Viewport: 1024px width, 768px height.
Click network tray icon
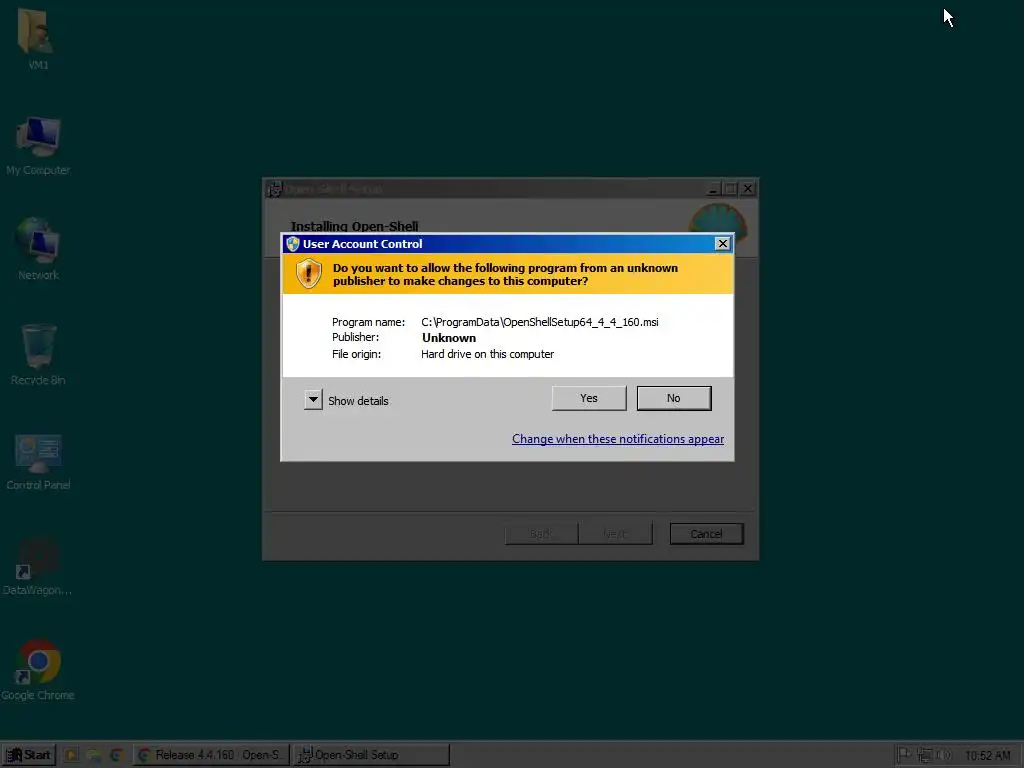[x=924, y=755]
